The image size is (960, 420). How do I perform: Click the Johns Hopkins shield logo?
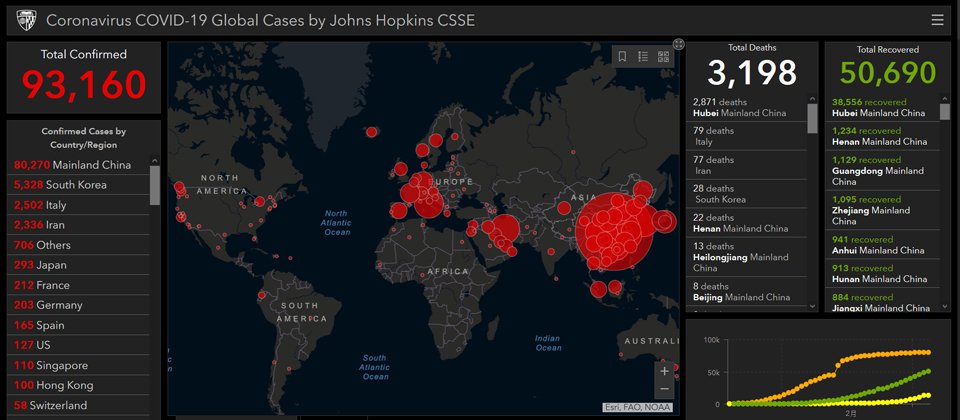(26, 20)
